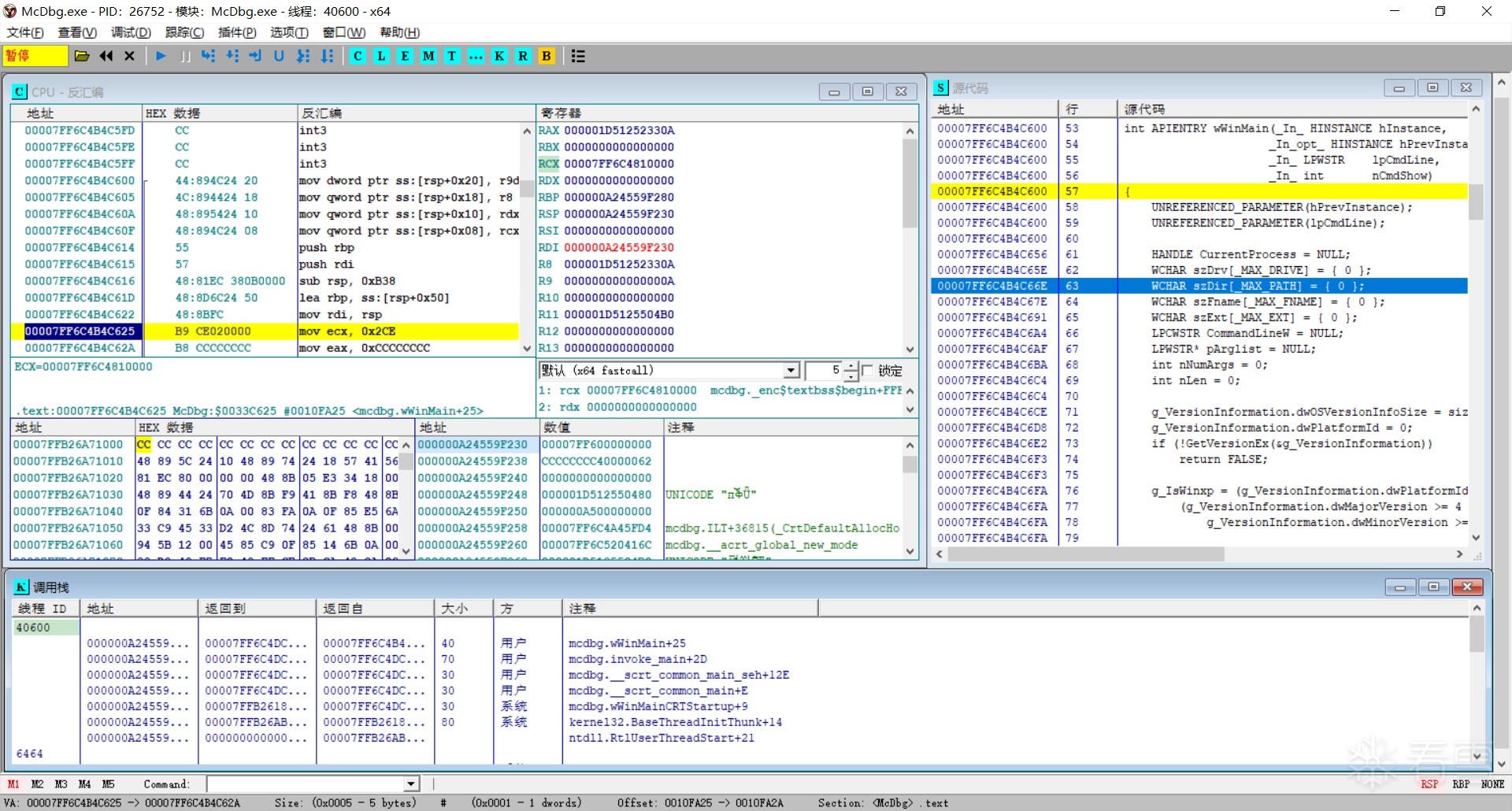Expand the calling convention fastcall dropdown
The image size is (1512, 811).
[791, 370]
